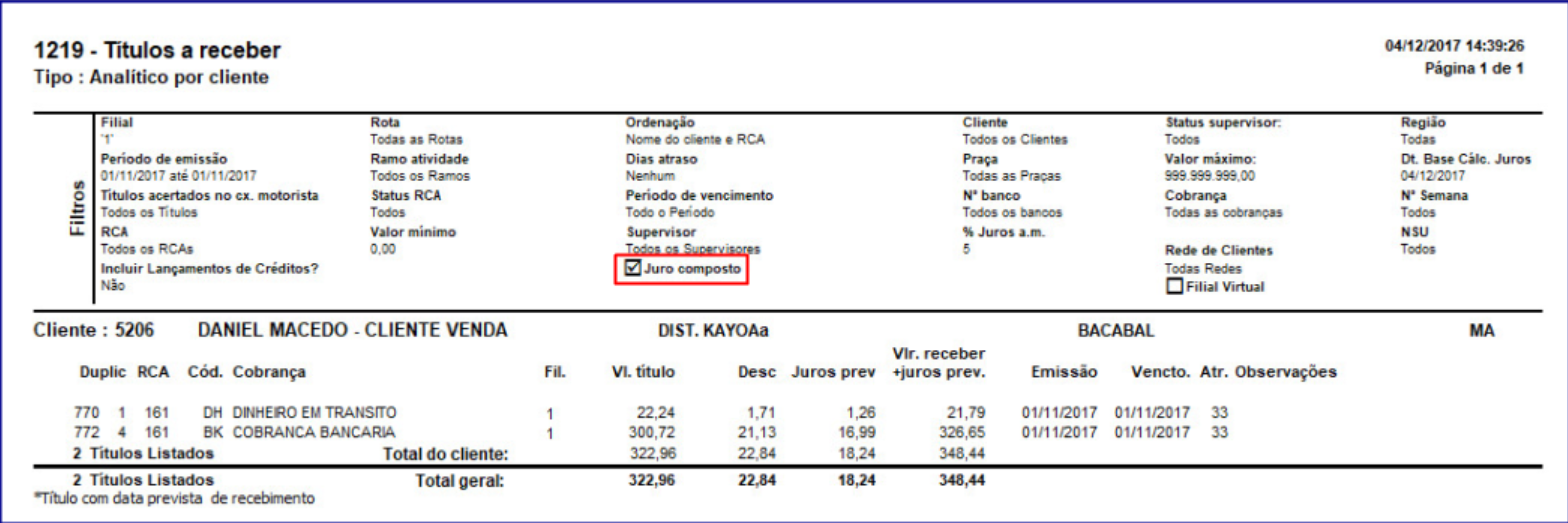Image resolution: width=1568 pixels, height=523 pixels.
Task: Select "Não" under Incluir Lançamentos de Créditos
Action: (x=113, y=286)
